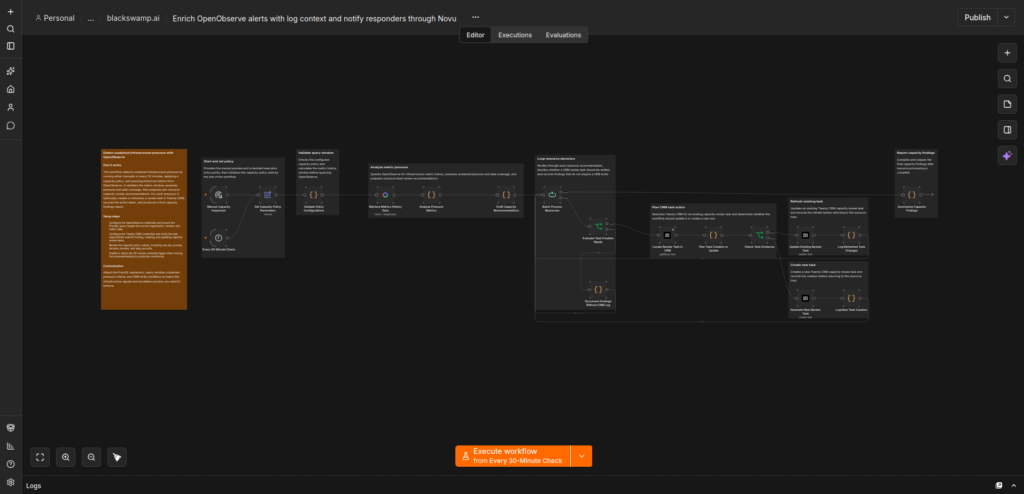1024x494 pixels.
Task: Select the Locate Review Task in CRM node
Action: (x=667, y=235)
